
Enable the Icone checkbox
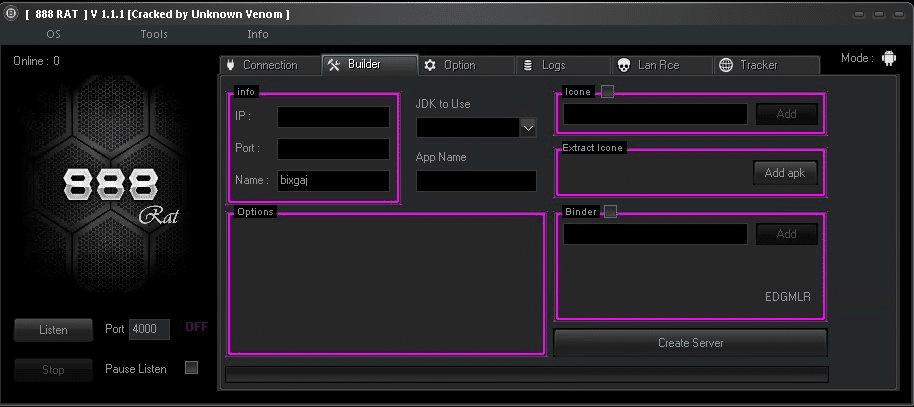point(607,92)
